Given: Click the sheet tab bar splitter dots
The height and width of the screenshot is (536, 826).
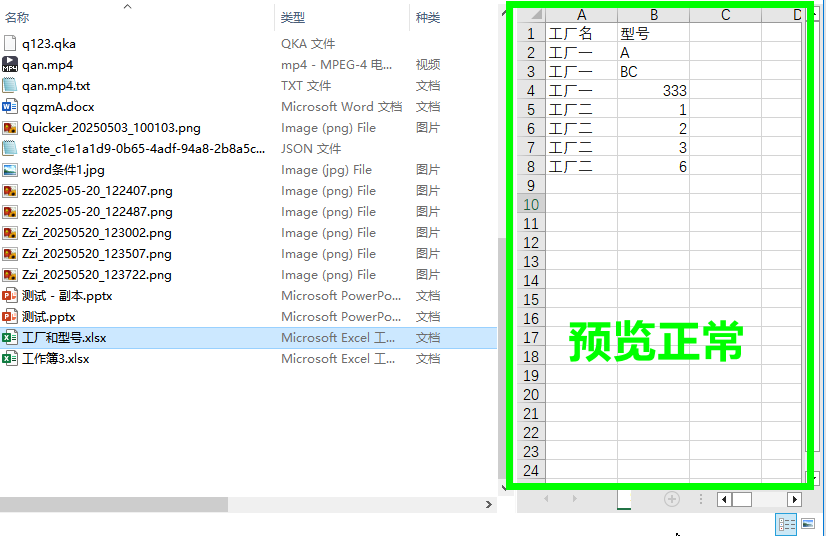Looking at the screenshot, I should (701, 499).
